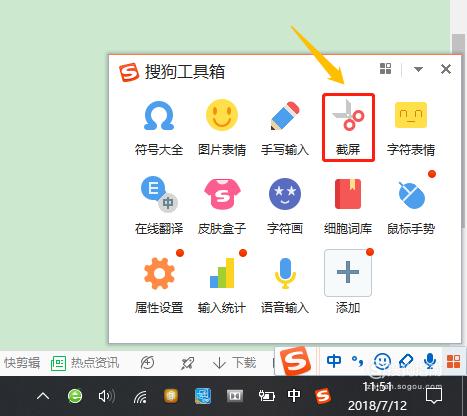The height and width of the screenshot is (416, 467).
Task: Click the Sogou S logo on input bar
Action: click(295, 361)
